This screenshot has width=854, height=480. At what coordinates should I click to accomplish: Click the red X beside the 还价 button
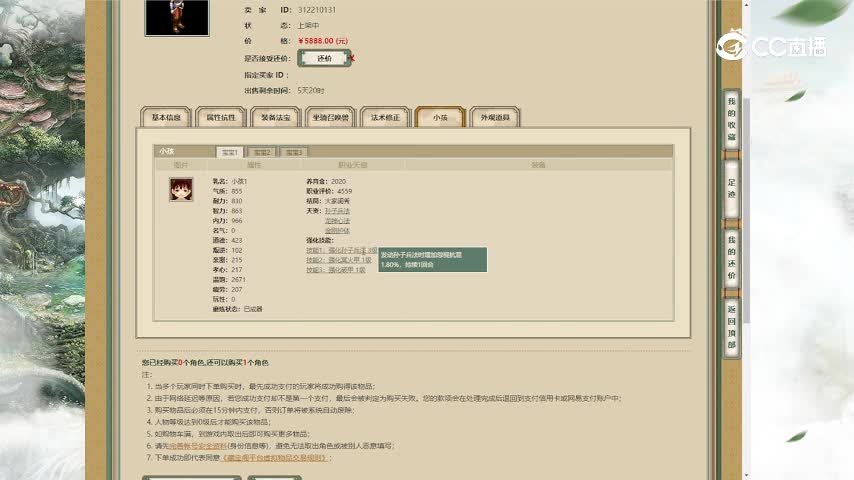click(x=352, y=58)
